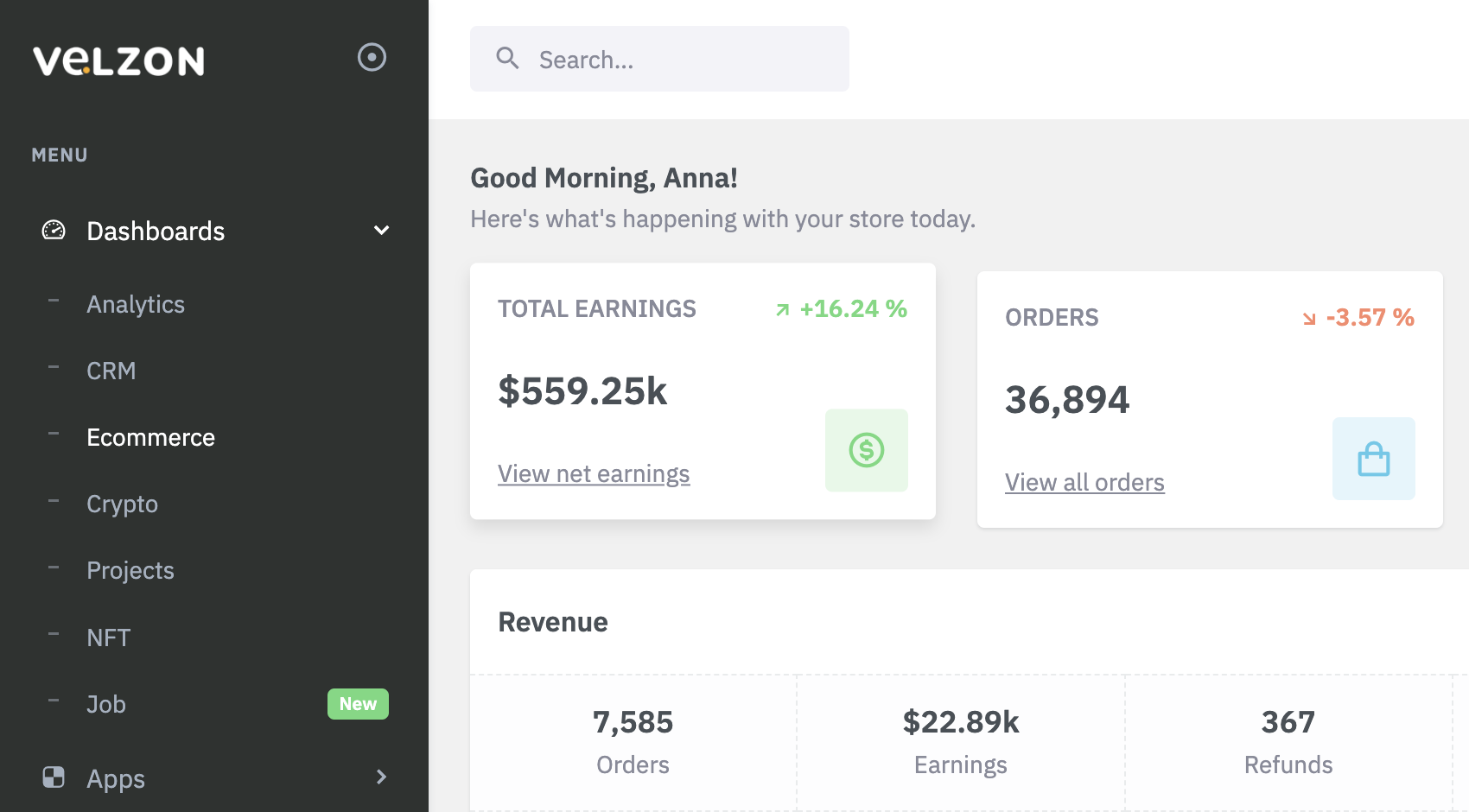Open the Job dashboard item
Viewport: 1469px width, 812px height.
[105, 704]
